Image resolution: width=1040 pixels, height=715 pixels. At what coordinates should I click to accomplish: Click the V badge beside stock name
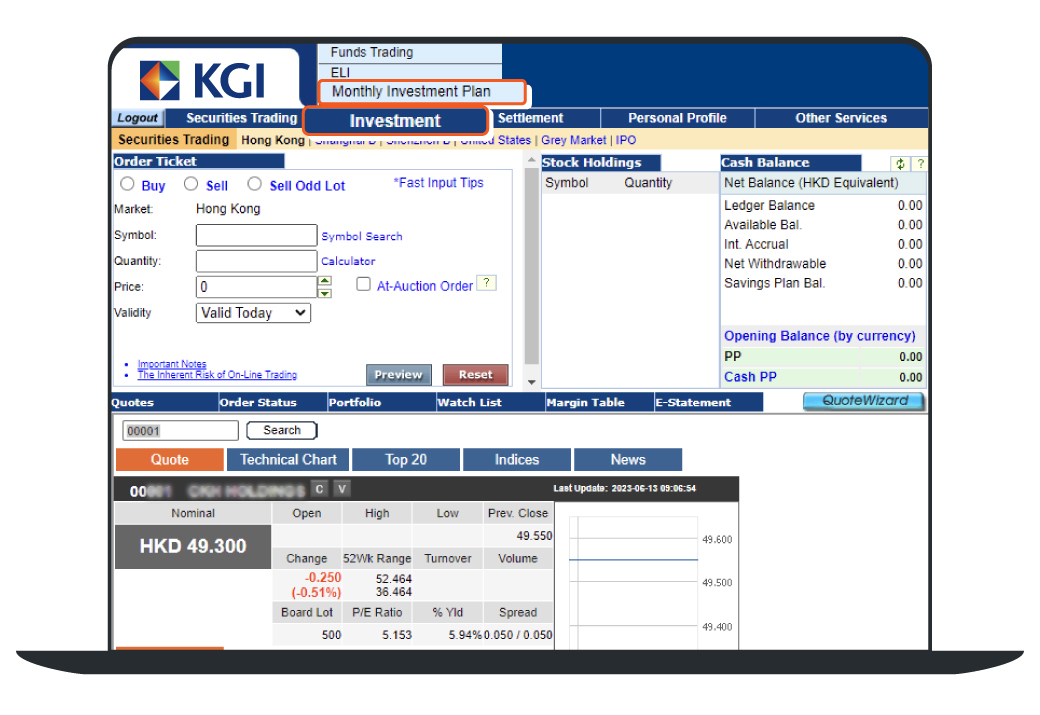(342, 489)
